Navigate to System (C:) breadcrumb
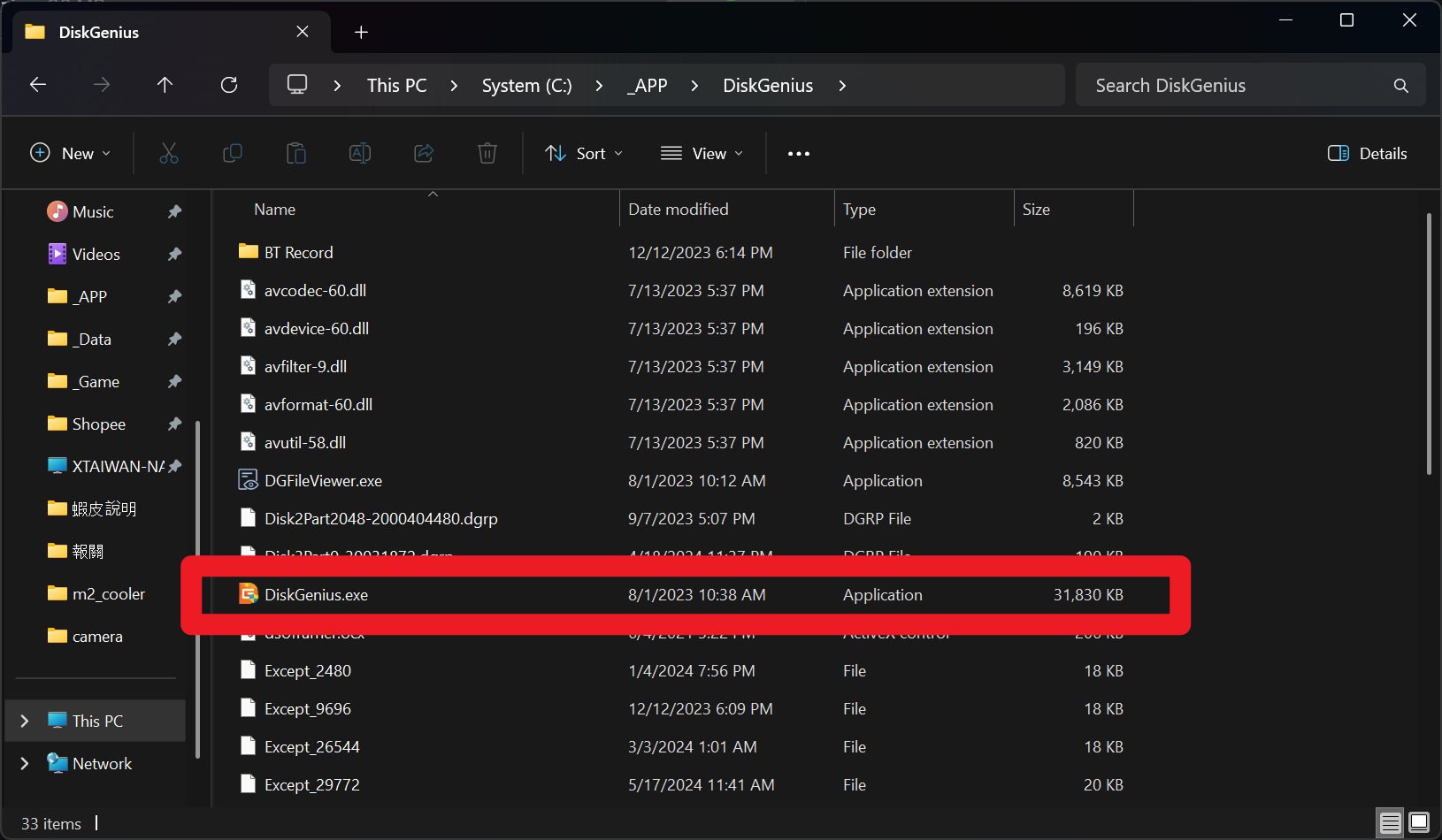Screen dimensions: 1442x840 coord(527,86)
